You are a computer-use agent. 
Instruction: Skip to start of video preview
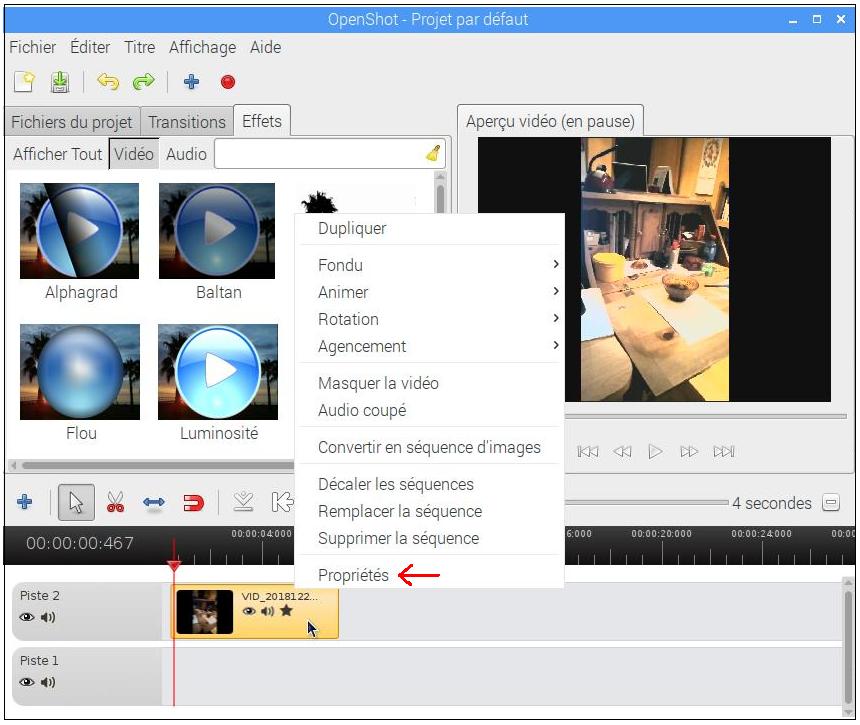coord(587,451)
